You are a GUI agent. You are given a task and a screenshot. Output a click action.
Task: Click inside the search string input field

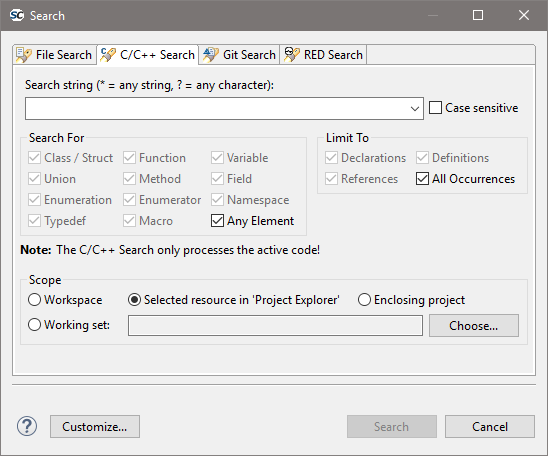point(217,109)
